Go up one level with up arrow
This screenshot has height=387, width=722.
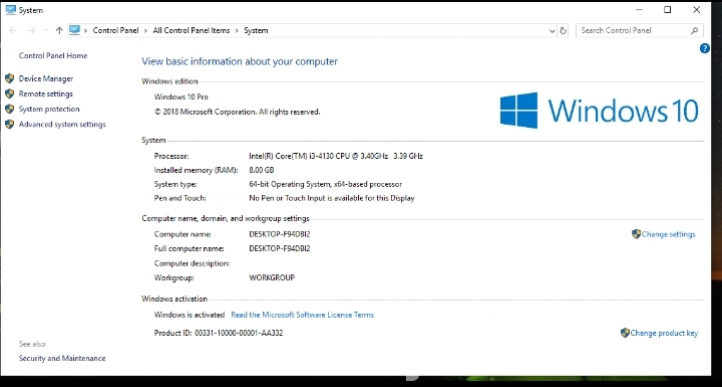pyautogui.click(x=59, y=31)
